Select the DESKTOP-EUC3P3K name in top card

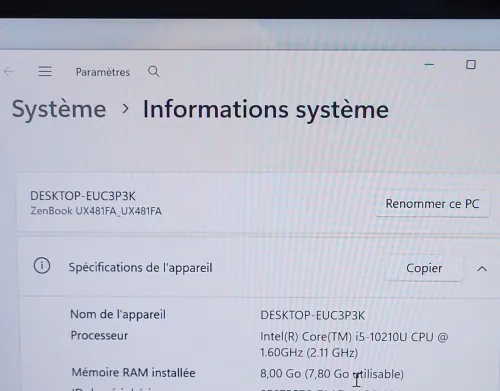83,196
